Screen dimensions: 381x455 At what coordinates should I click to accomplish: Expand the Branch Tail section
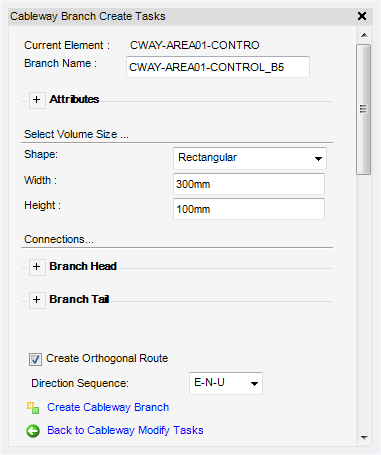37,300
